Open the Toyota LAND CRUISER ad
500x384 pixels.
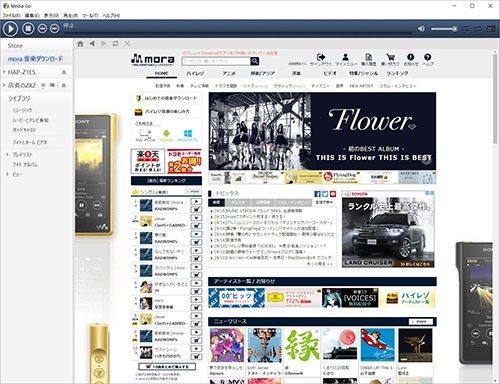point(388,229)
